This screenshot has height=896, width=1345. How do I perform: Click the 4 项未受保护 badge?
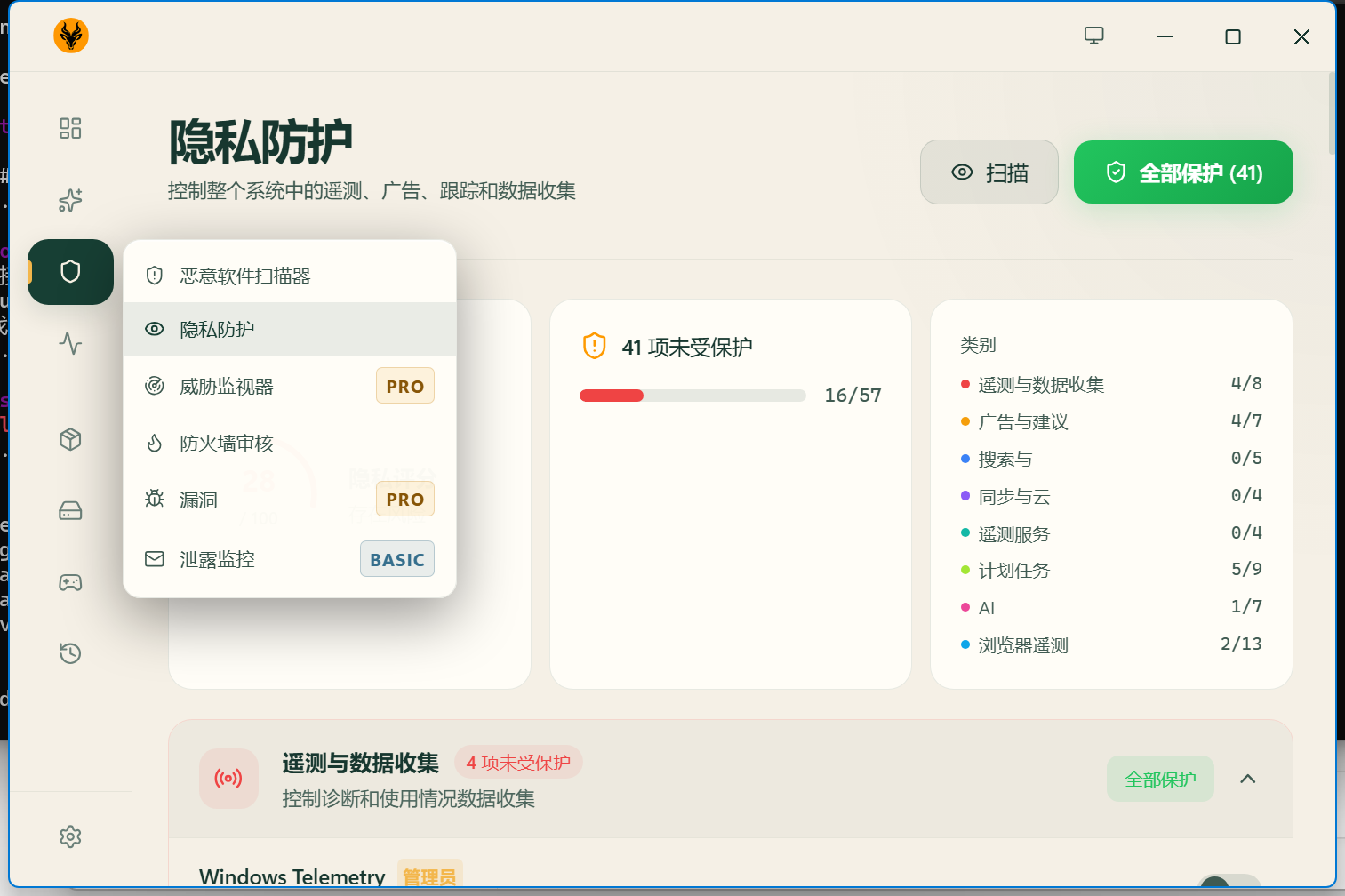point(518,763)
